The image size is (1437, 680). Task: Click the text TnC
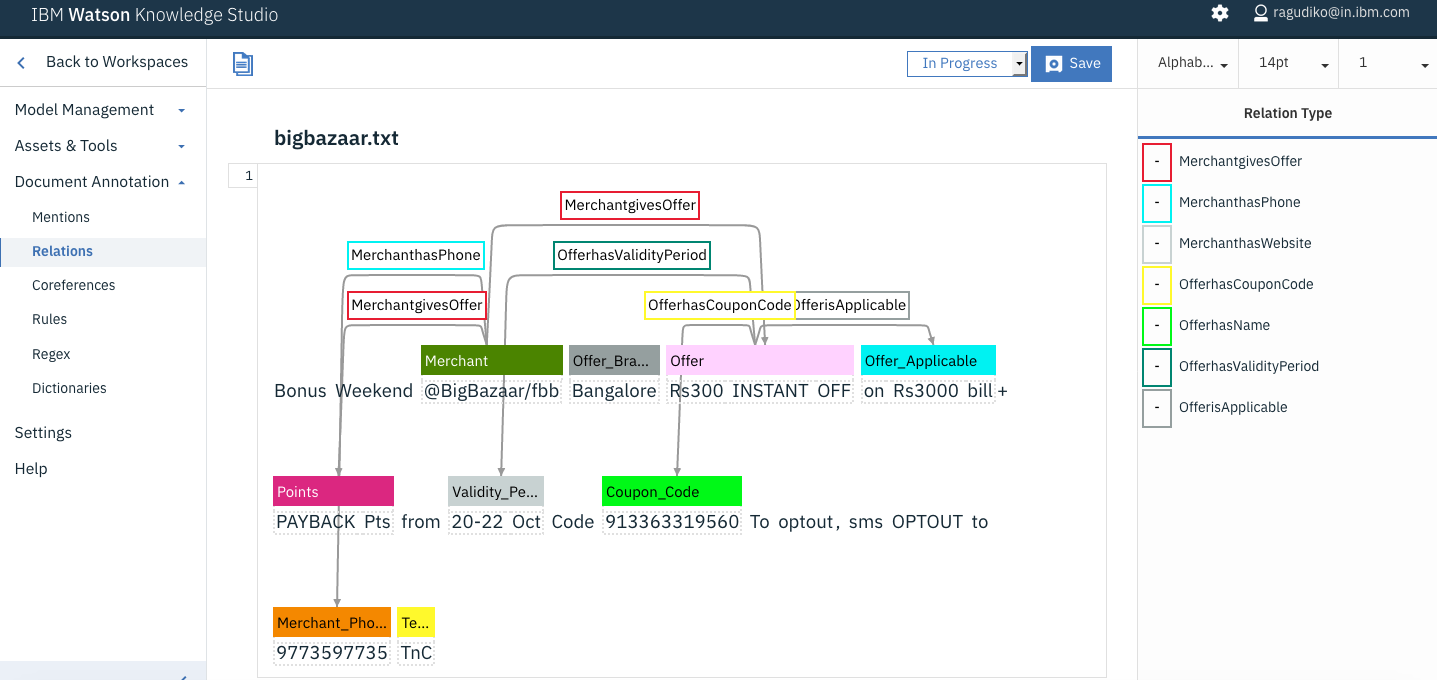(416, 652)
